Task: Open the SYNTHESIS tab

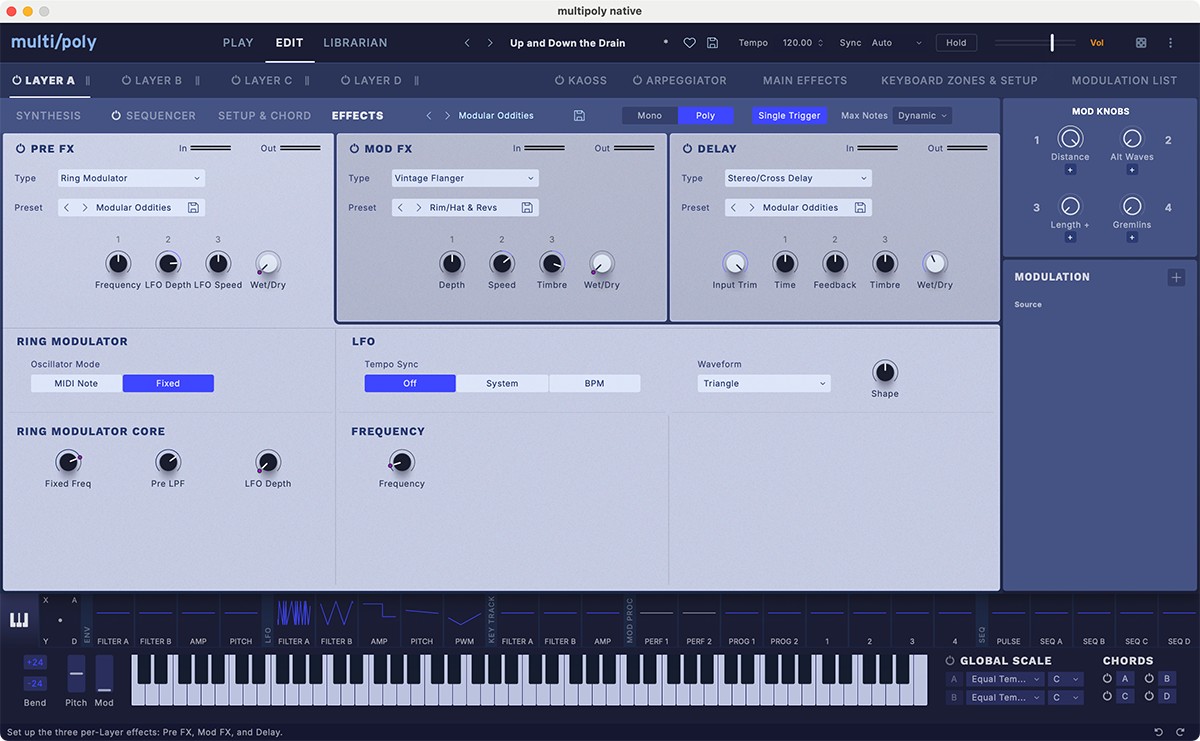Action: (x=49, y=116)
